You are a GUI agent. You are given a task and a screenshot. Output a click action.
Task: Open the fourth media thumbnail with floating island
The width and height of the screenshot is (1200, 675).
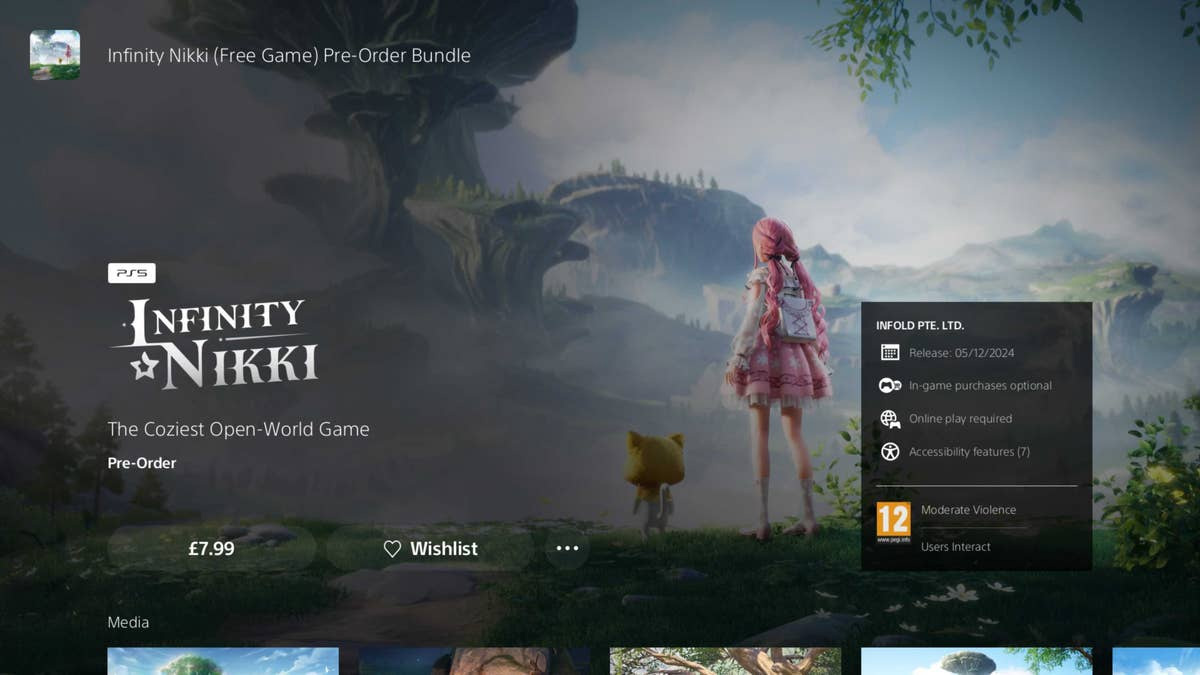click(x=976, y=661)
